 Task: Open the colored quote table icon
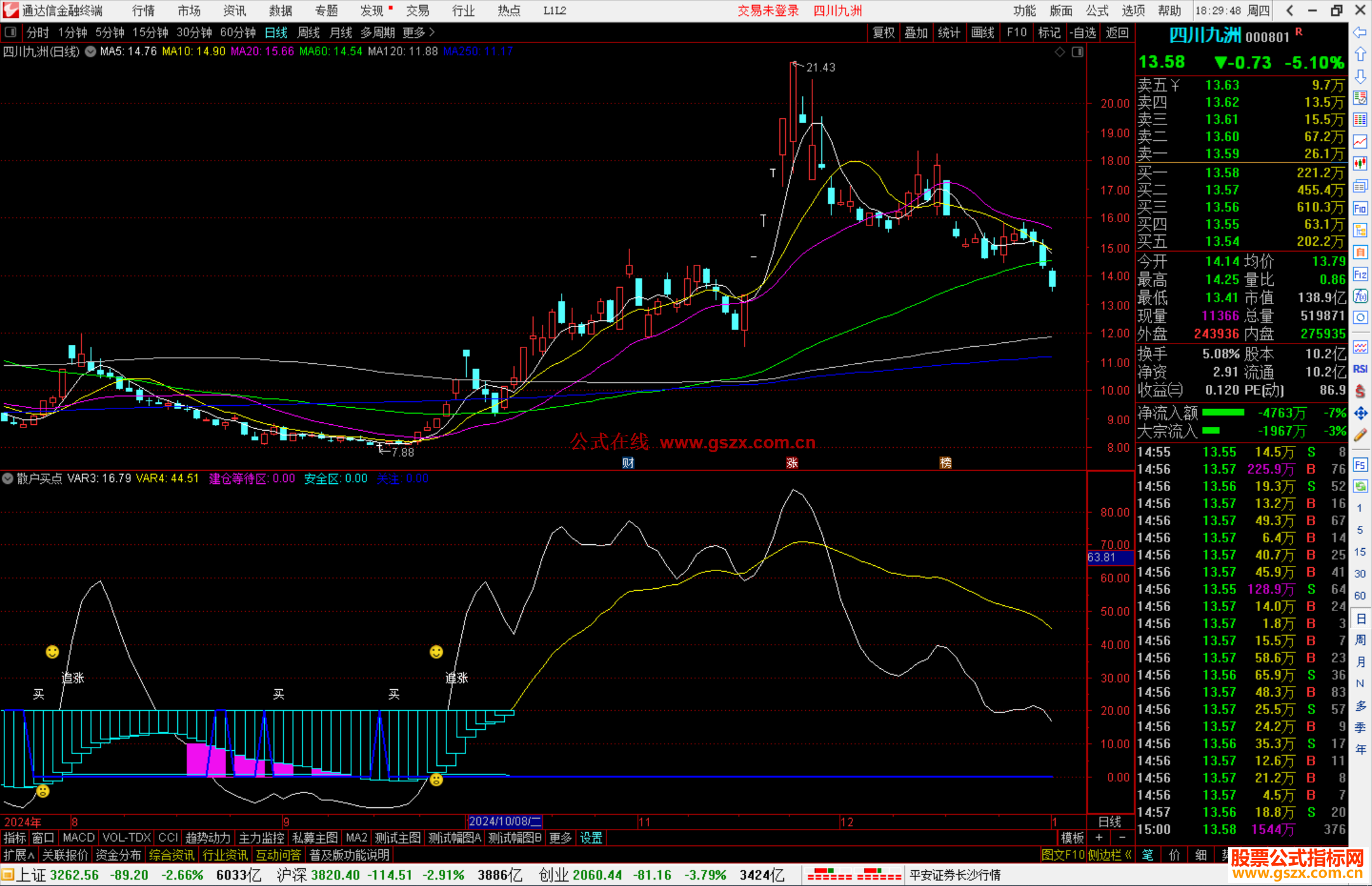[x=1360, y=119]
